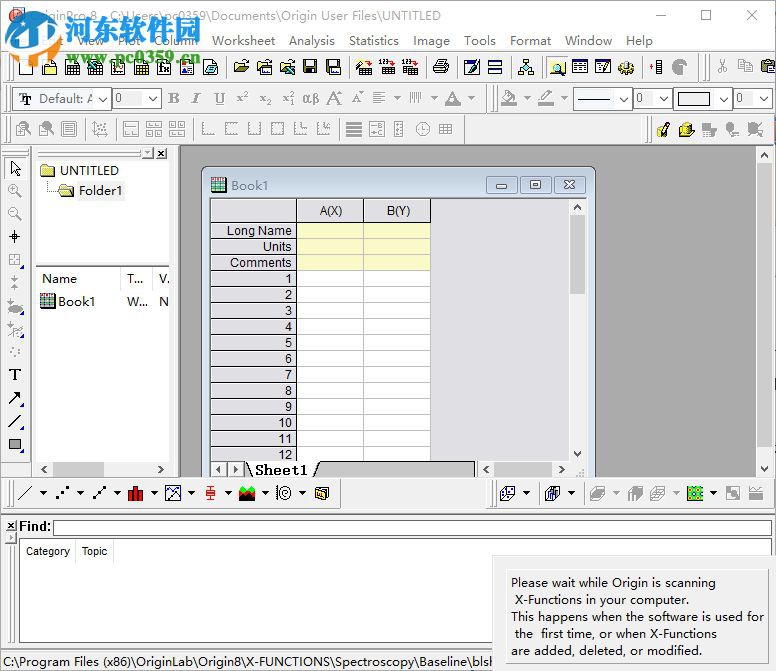
Task: Click the Subscript button
Action: pyautogui.click(x=265, y=98)
